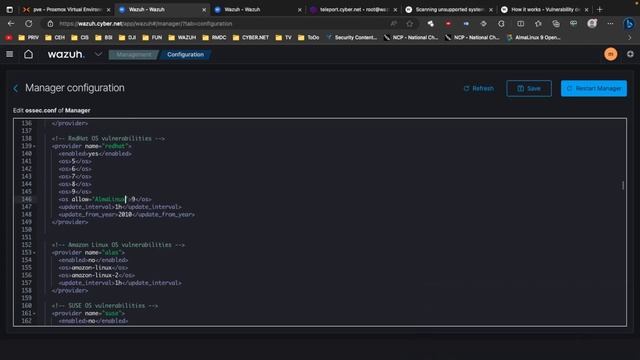Collapse the alas provider block at line 153
This screenshot has width=640, height=360.
[34, 253]
